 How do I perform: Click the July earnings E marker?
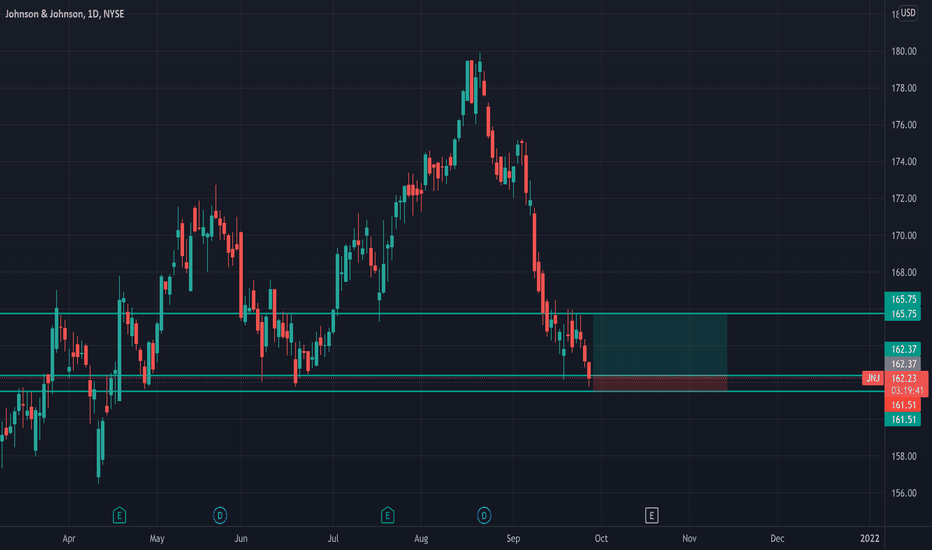tap(388, 515)
